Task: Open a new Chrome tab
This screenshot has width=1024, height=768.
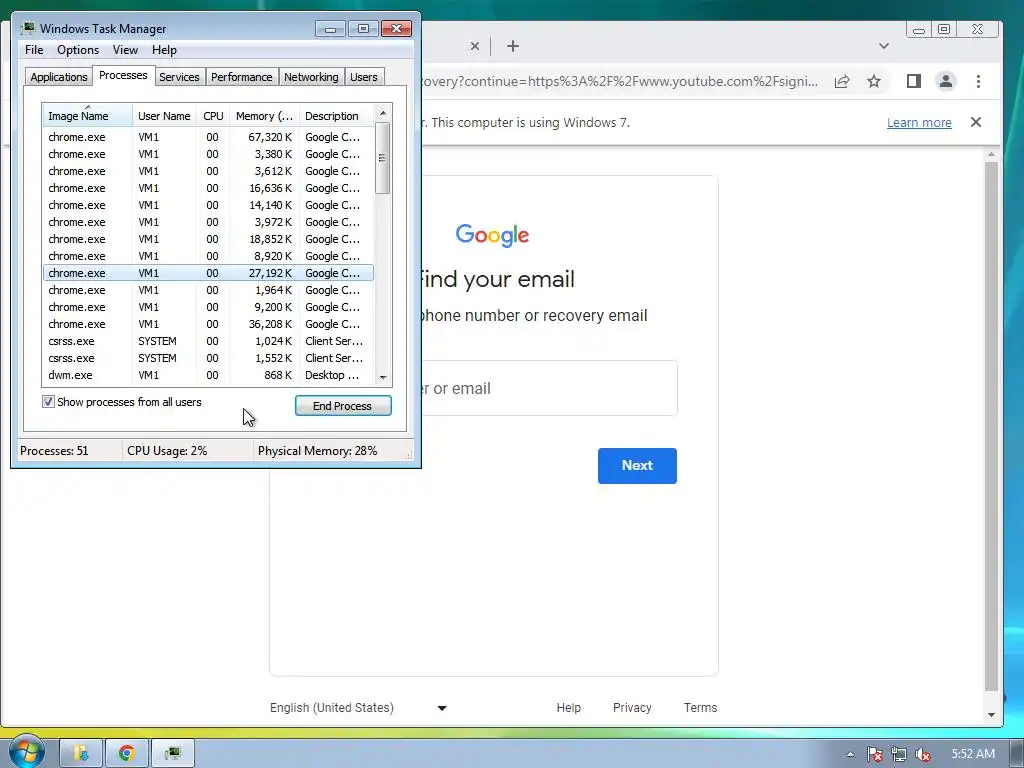Action: (x=513, y=46)
